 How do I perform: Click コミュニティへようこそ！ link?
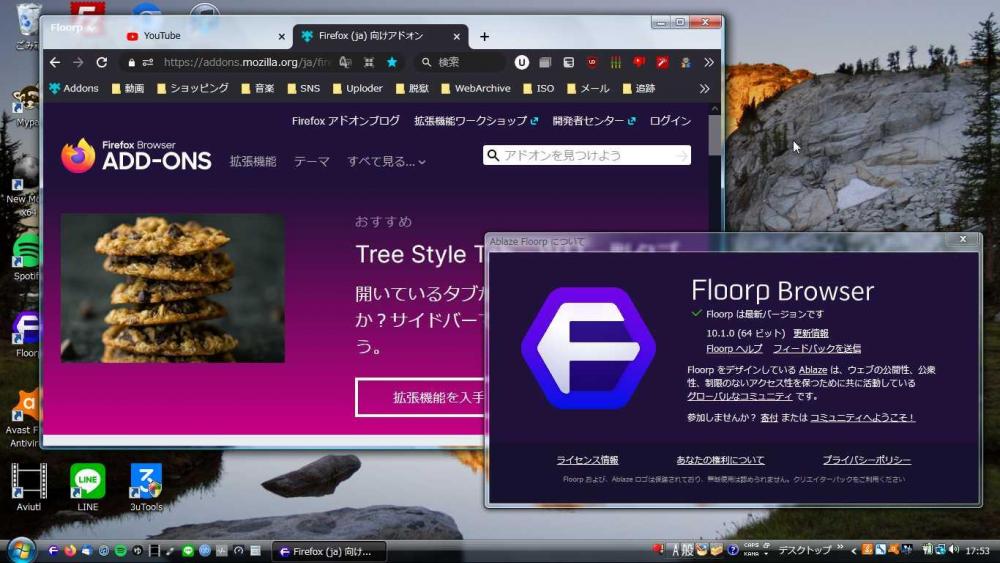tap(863, 418)
